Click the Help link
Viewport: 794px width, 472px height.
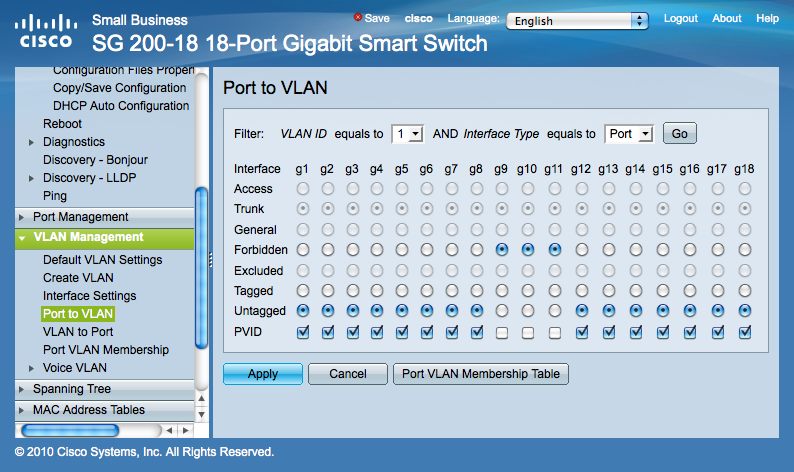[767, 18]
